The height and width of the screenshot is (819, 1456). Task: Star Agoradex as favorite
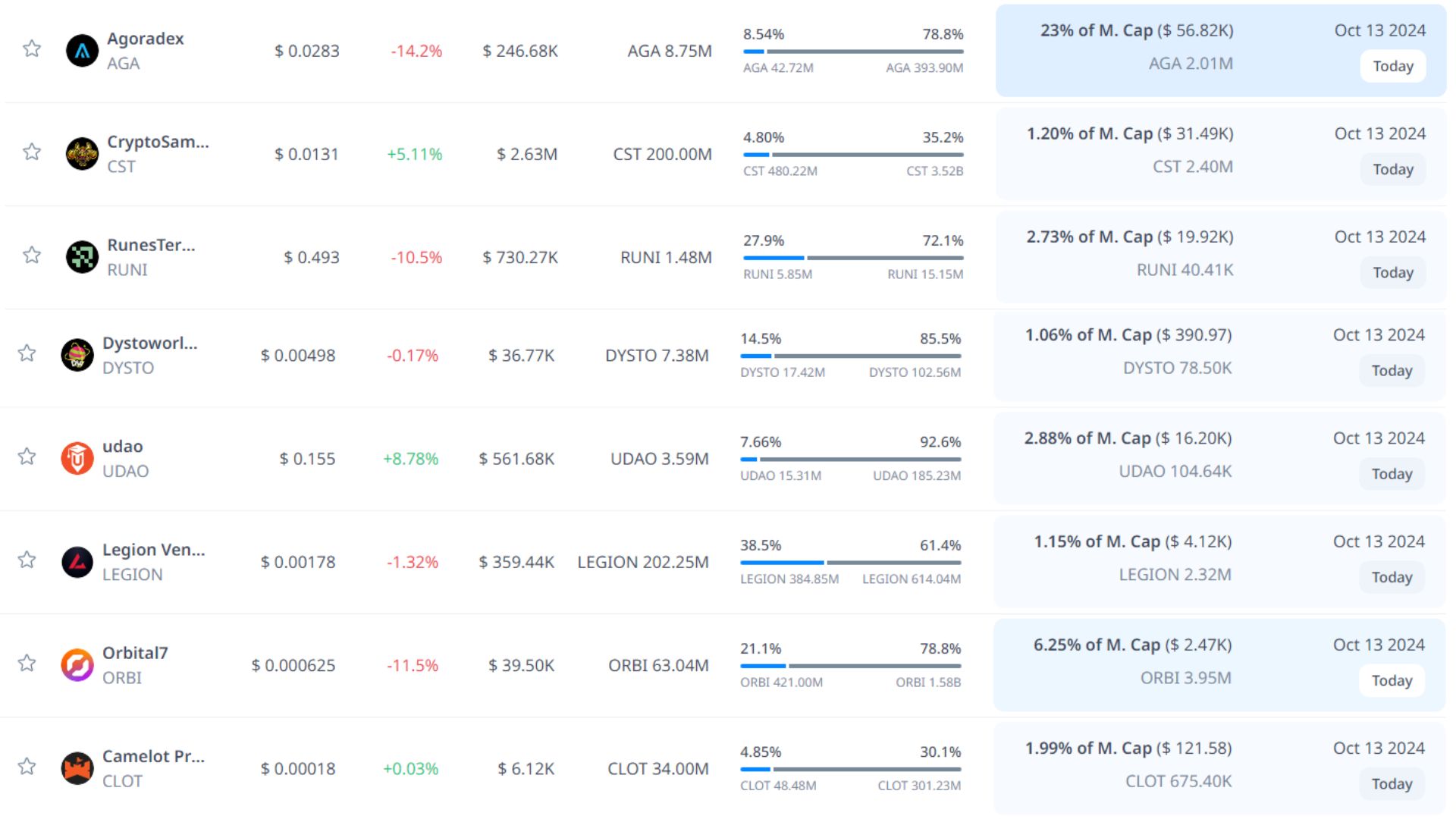[32, 49]
